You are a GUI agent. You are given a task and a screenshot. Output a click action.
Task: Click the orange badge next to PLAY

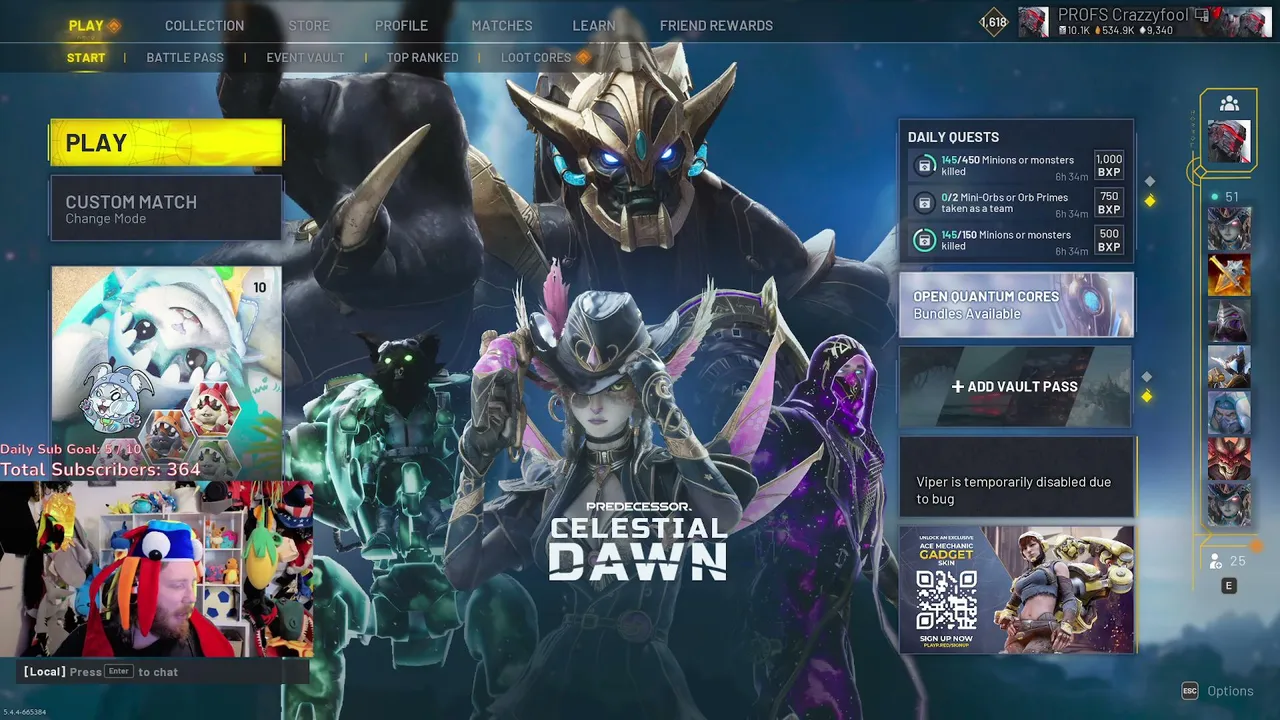tap(113, 26)
